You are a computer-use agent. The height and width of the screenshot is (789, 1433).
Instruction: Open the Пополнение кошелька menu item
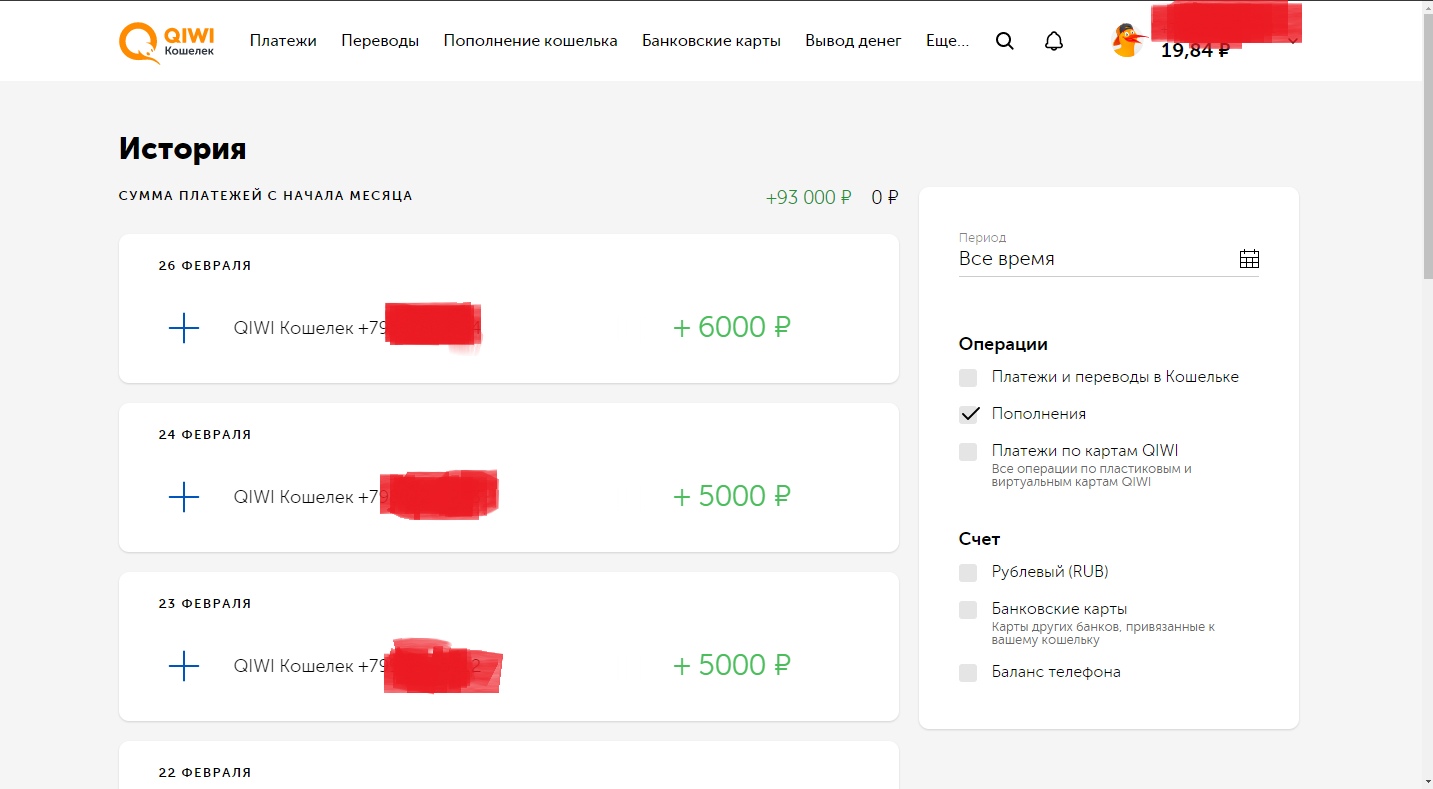click(531, 41)
